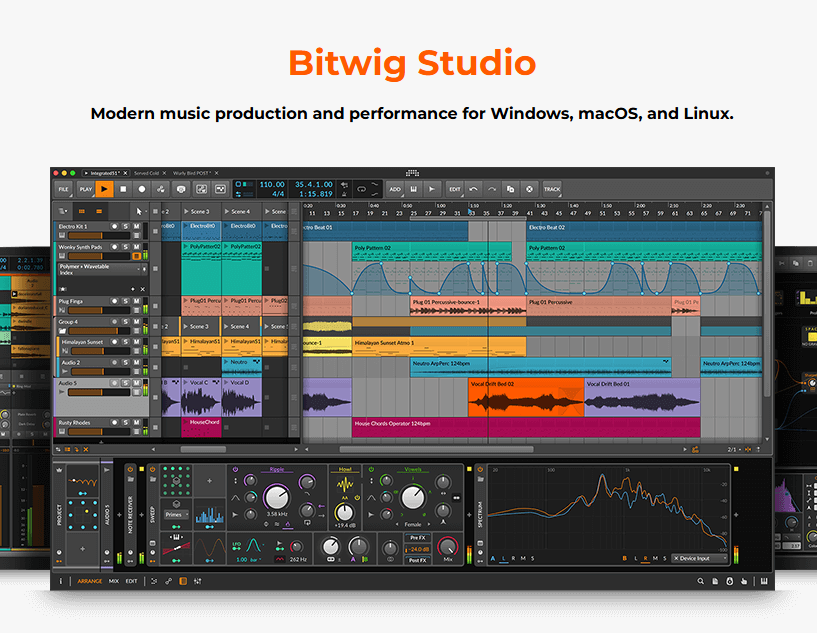
Task: Switch to the MIX view
Action: (114, 581)
